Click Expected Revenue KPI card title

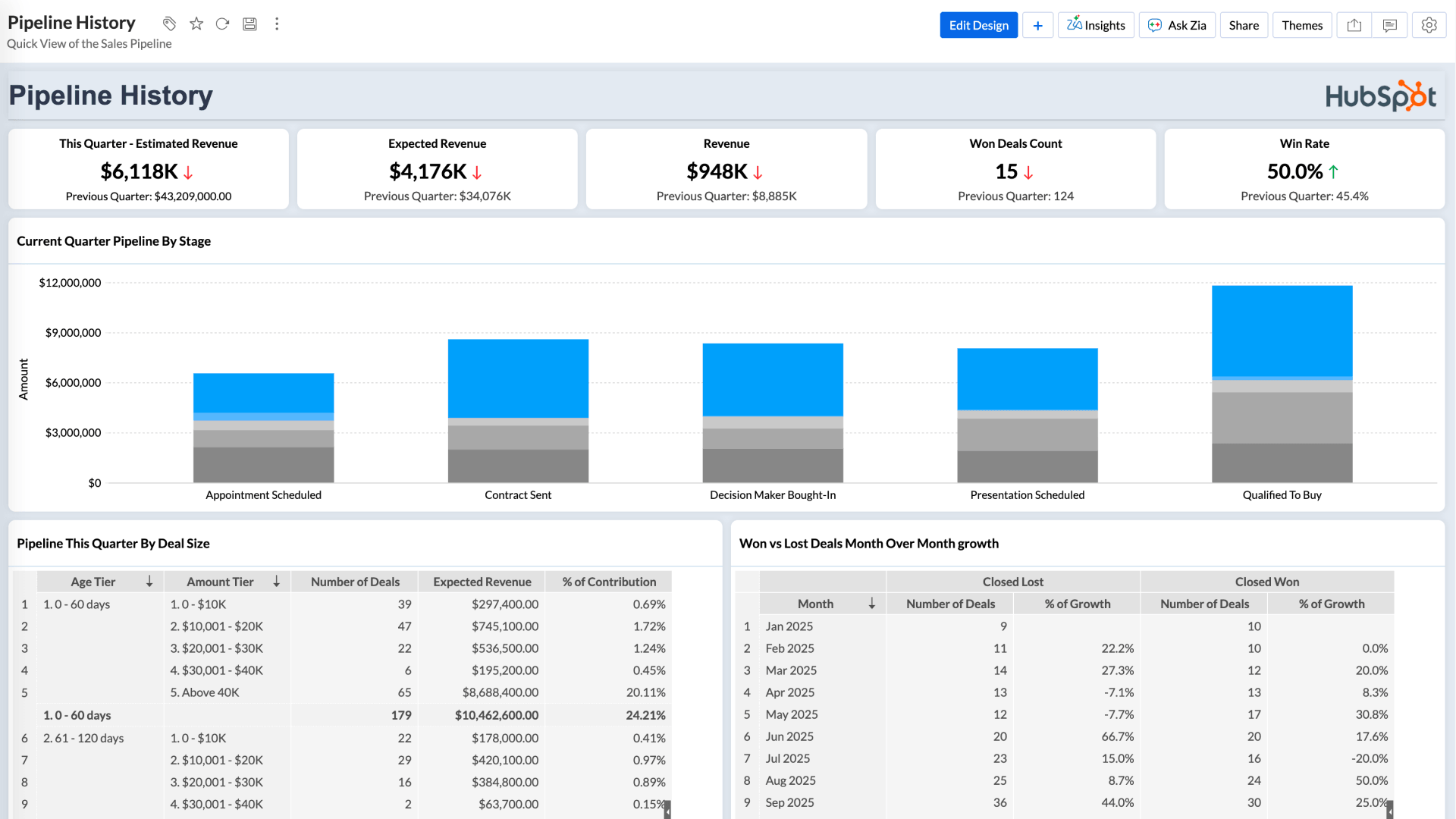tap(438, 143)
